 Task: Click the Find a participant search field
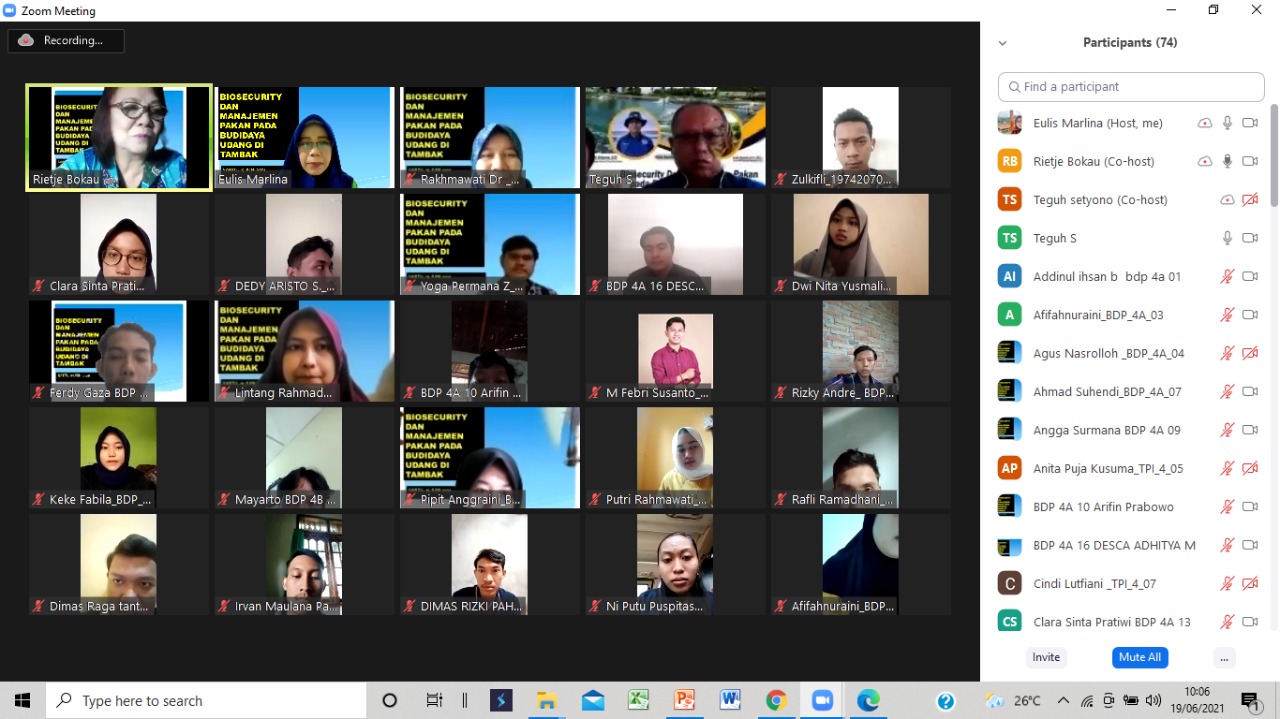tap(1131, 87)
